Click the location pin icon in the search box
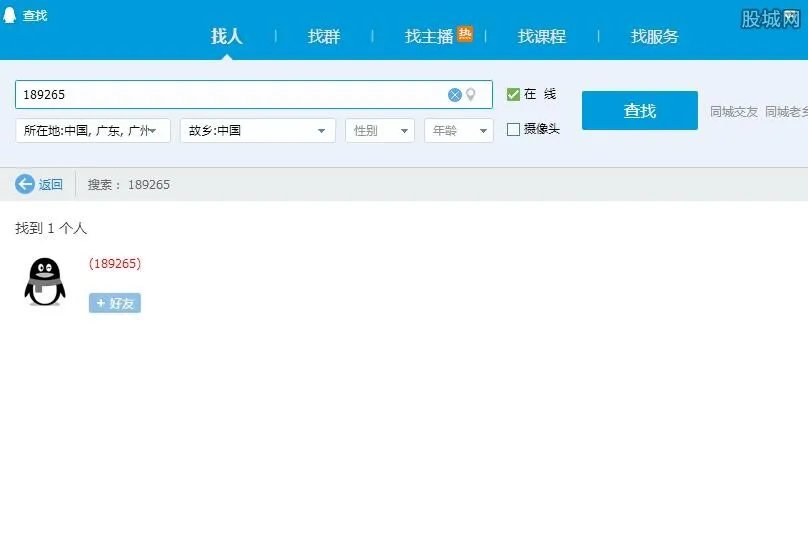This screenshot has height=552, width=808. pyautogui.click(x=470, y=95)
